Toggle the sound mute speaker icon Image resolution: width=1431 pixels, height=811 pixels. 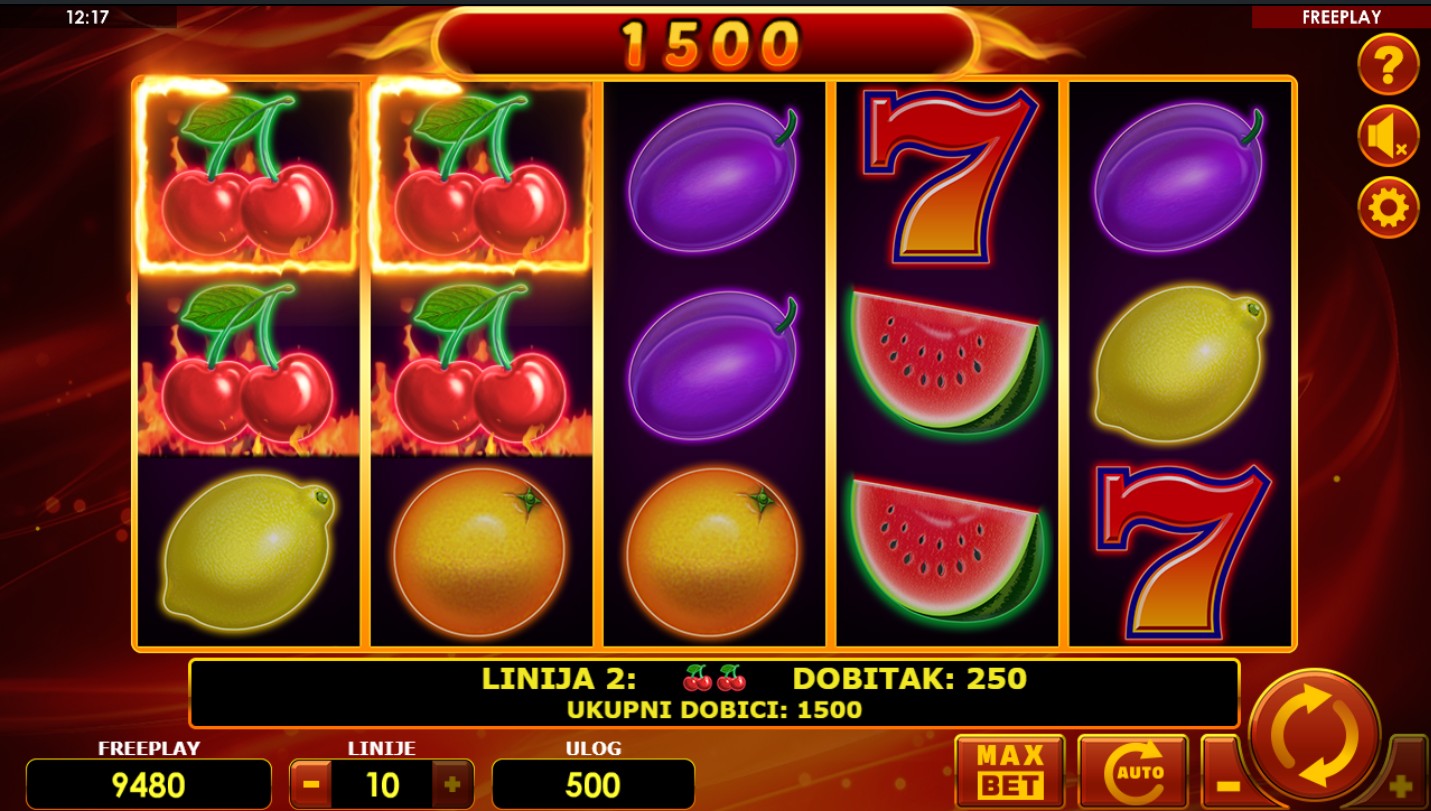tap(1388, 136)
